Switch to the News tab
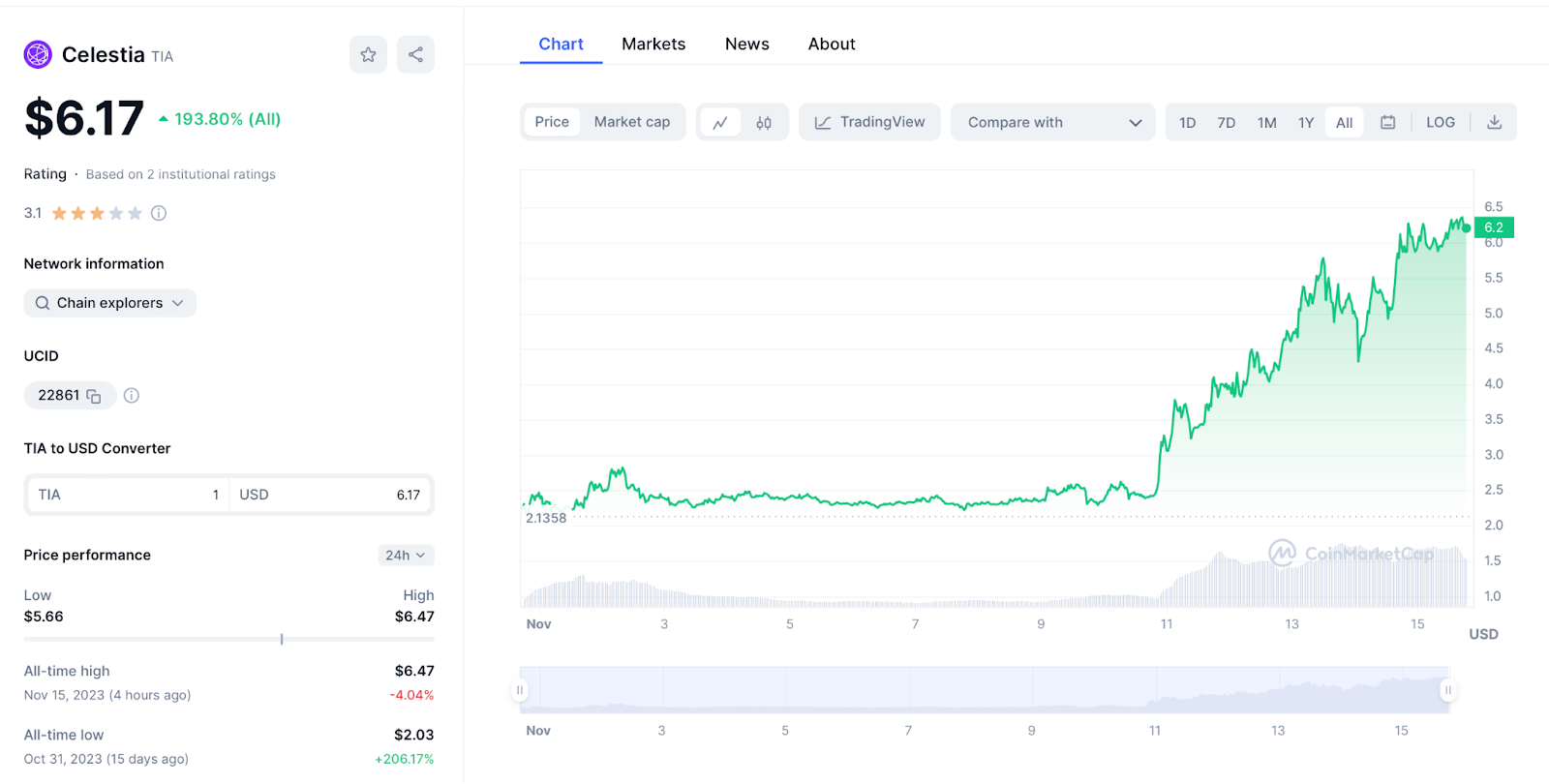The image size is (1549, 784). pyautogui.click(x=747, y=45)
